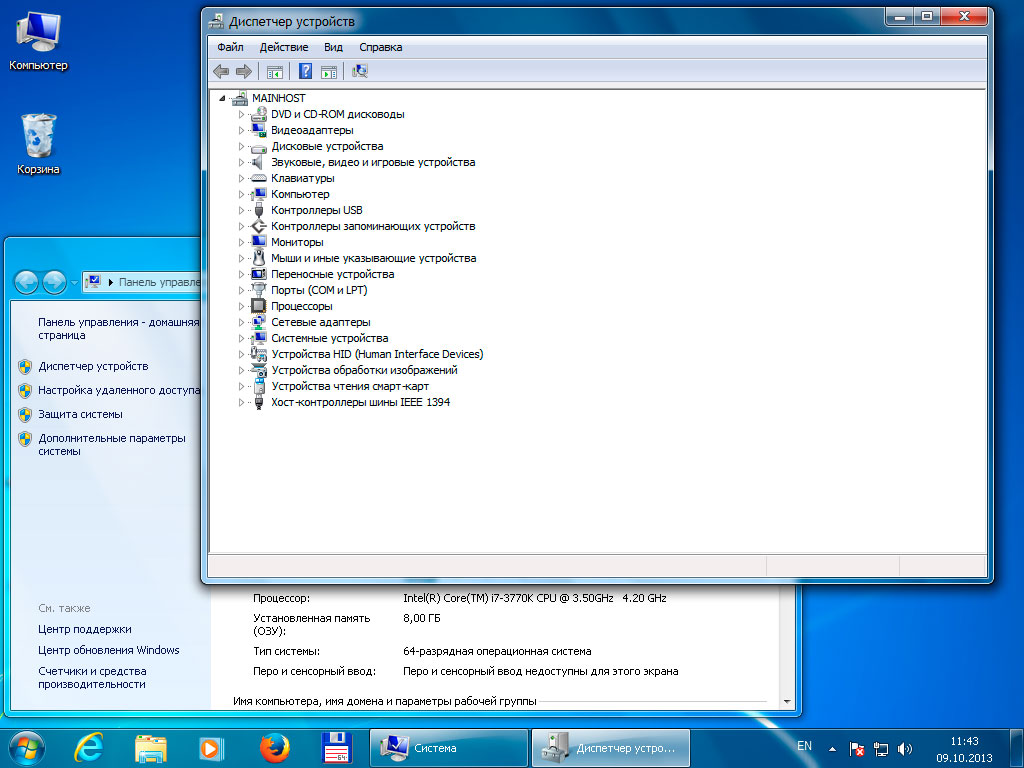Click the Show/Hide console tree icon
The image size is (1024, 768).
275,71
